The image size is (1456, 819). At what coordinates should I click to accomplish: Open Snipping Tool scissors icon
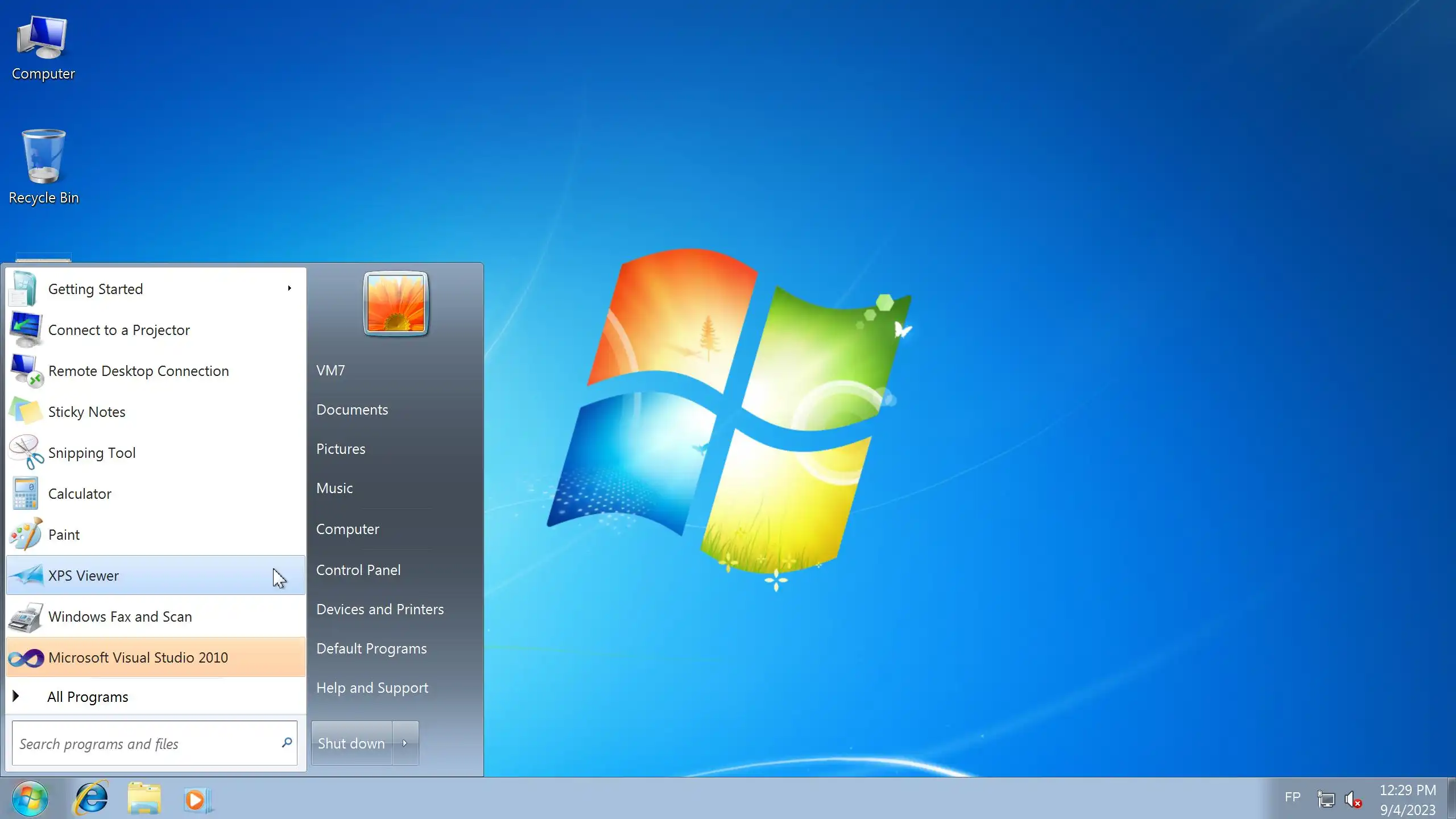click(26, 453)
